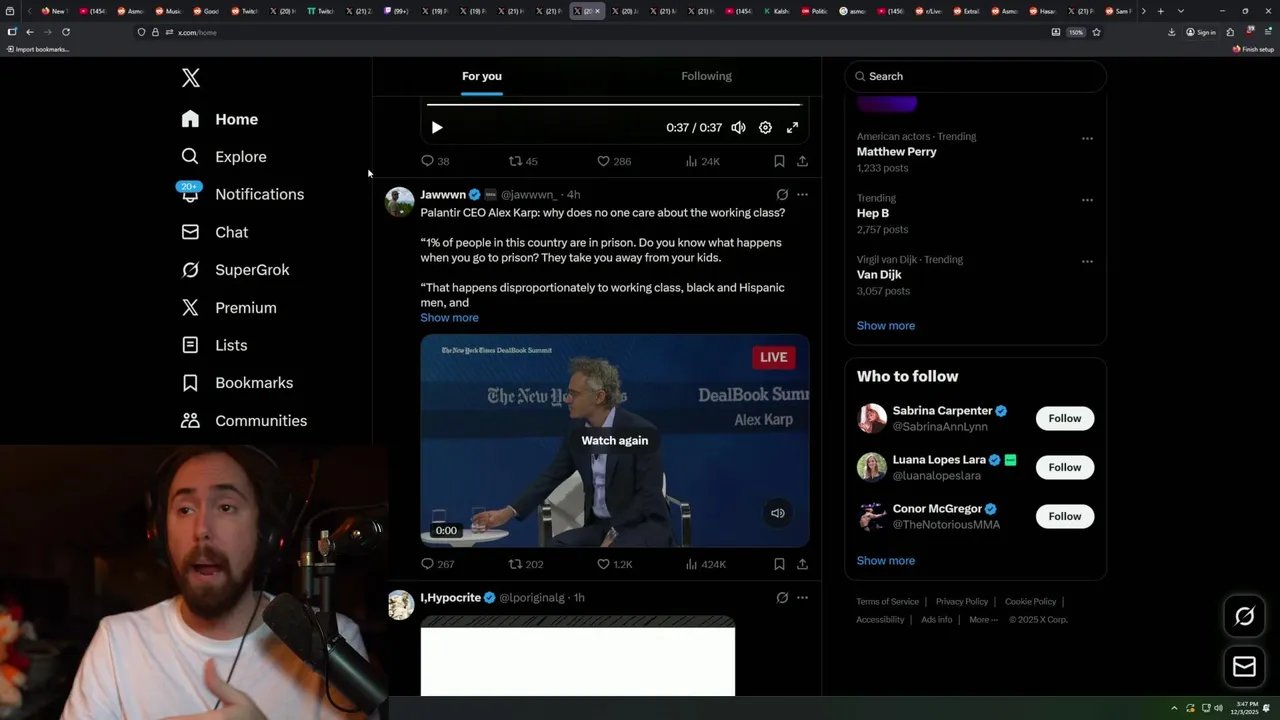Reply to Jawwwn's post with 267 comments

pyautogui.click(x=437, y=565)
